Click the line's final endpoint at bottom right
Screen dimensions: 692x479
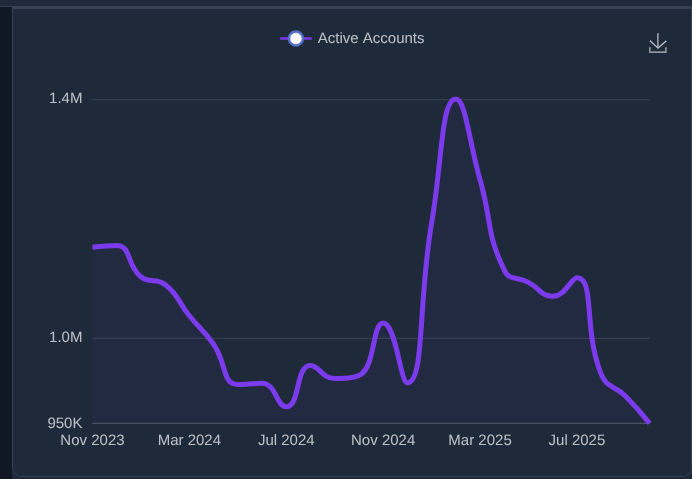[648, 421]
